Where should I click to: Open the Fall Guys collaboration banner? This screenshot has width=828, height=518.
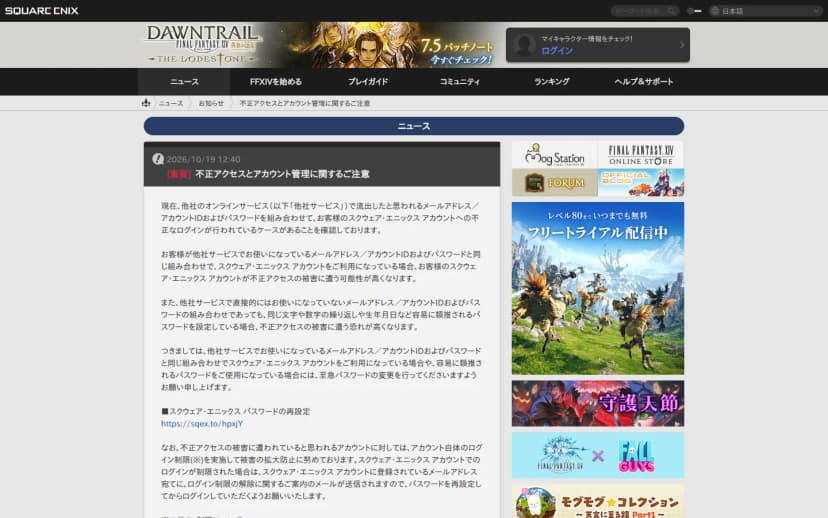(x=598, y=455)
